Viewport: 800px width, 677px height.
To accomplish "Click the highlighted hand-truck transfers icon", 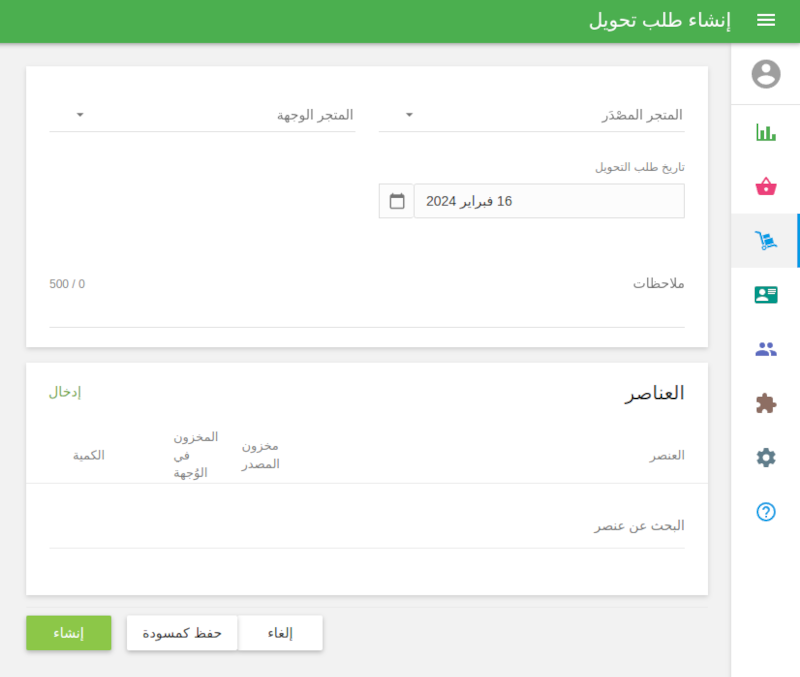I will (765, 240).
